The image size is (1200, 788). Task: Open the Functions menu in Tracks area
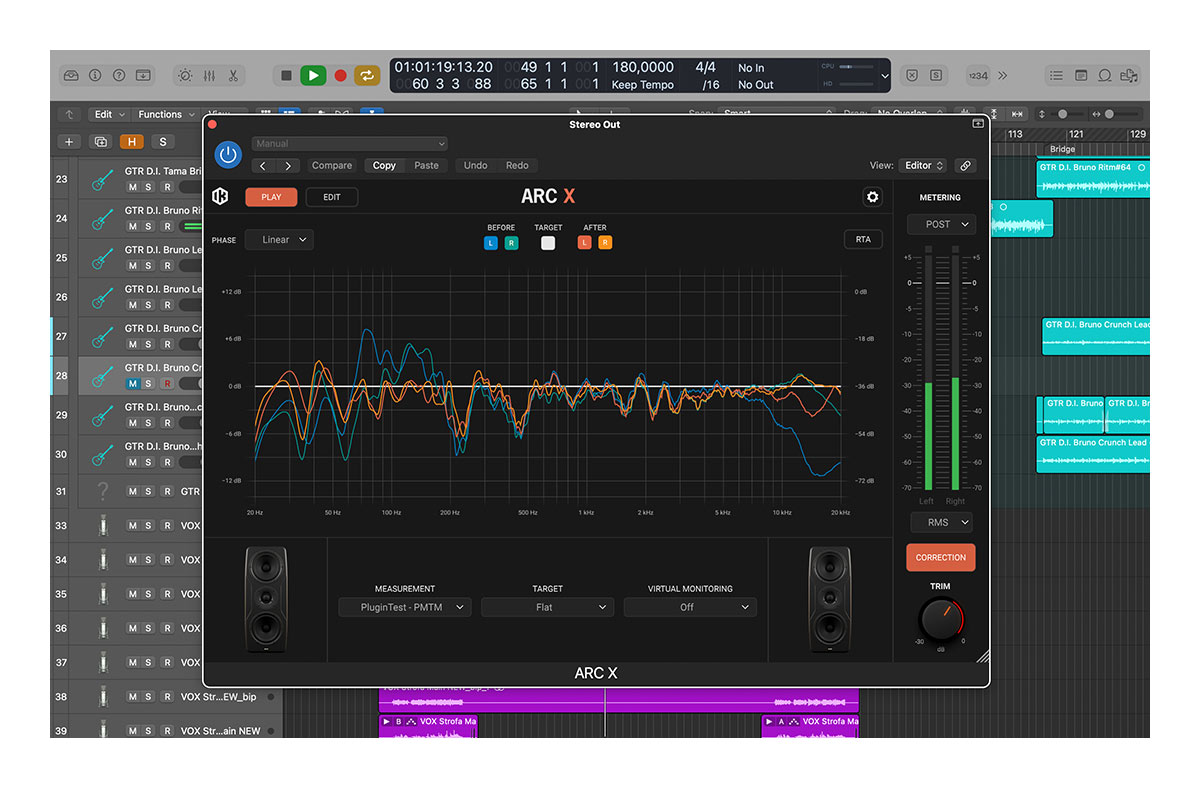coord(165,114)
